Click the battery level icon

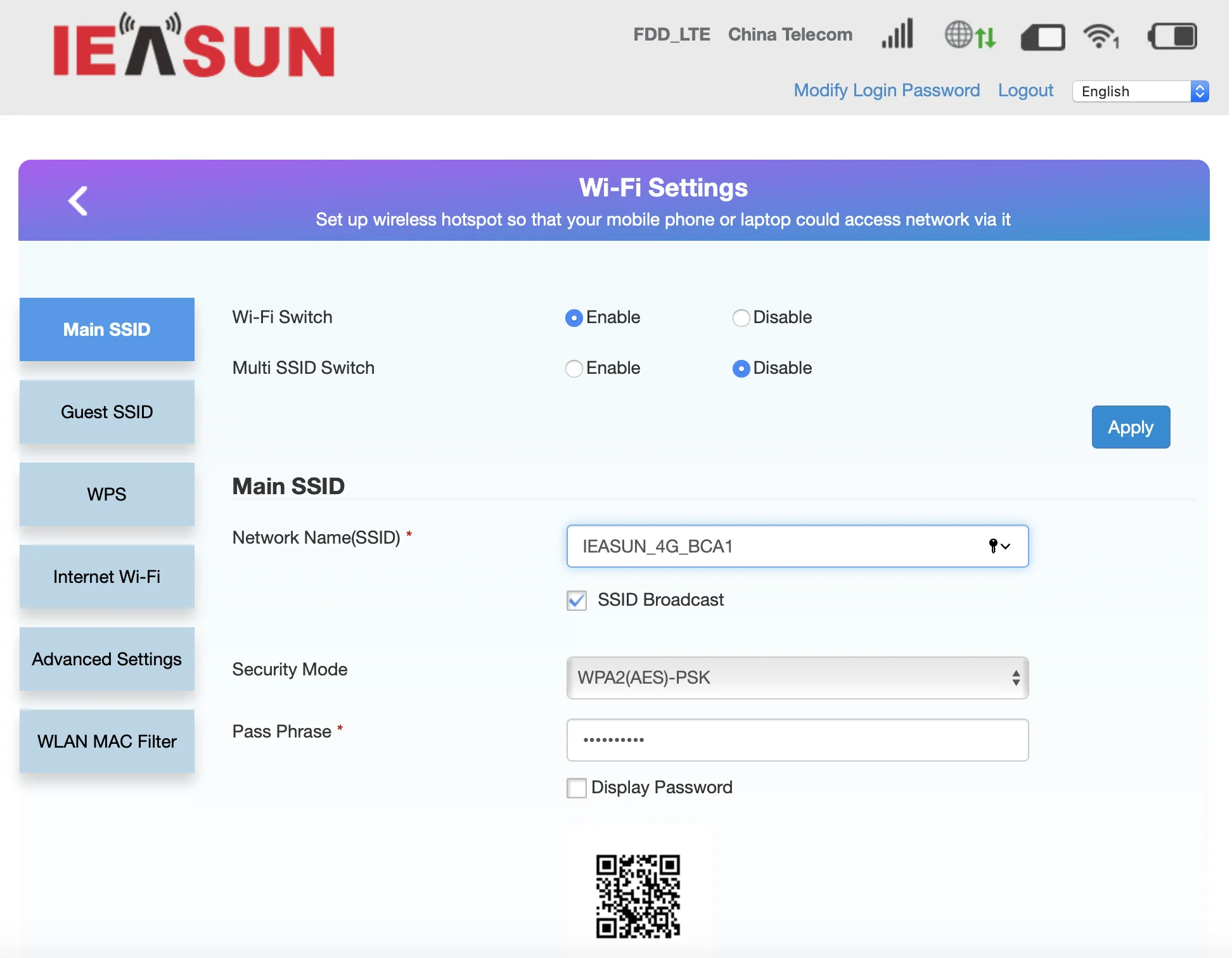click(1172, 35)
